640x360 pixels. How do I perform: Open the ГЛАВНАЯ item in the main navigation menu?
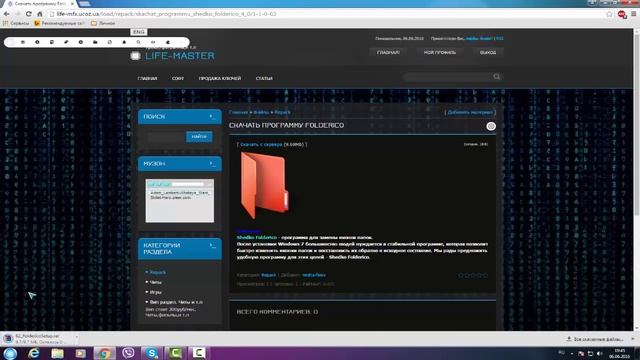[x=147, y=78]
